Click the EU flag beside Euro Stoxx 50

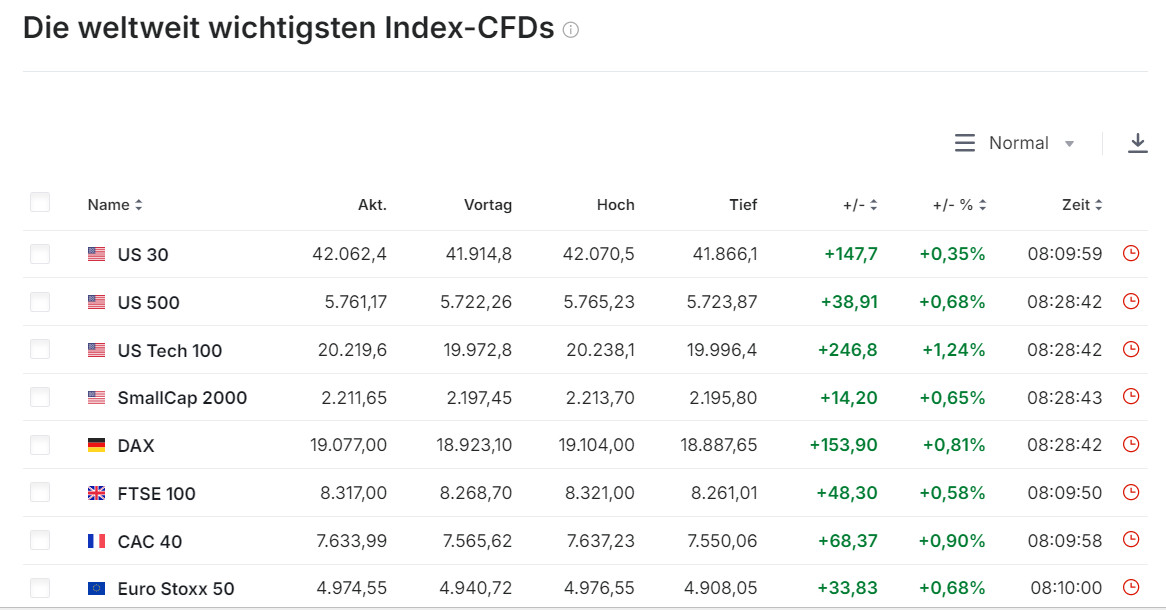[x=96, y=589]
